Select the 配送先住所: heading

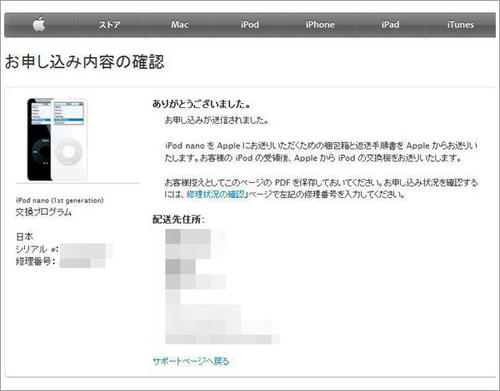(x=178, y=219)
